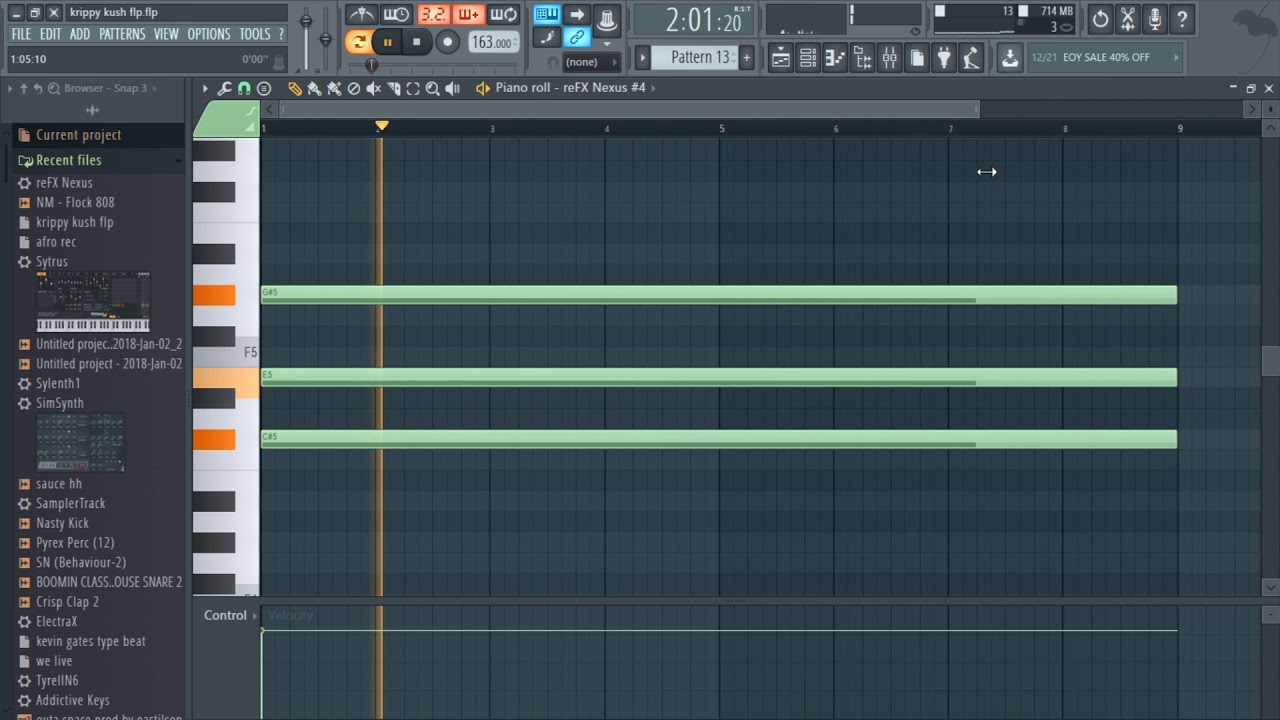
Task: Toggle the piano roll snap magnet
Action: click(244, 88)
